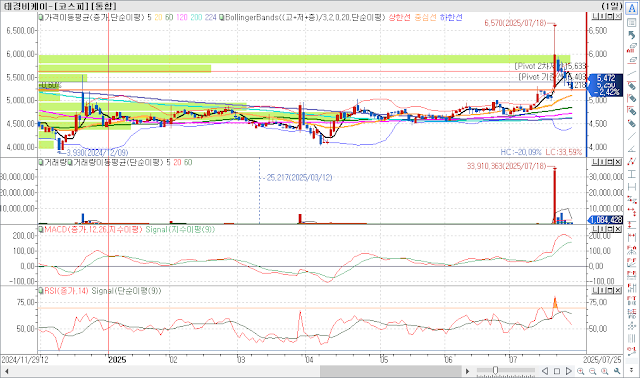Click the 상한선 Bollinger upper band label
The width and height of the screenshot is (640, 378).
click(x=399, y=17)
